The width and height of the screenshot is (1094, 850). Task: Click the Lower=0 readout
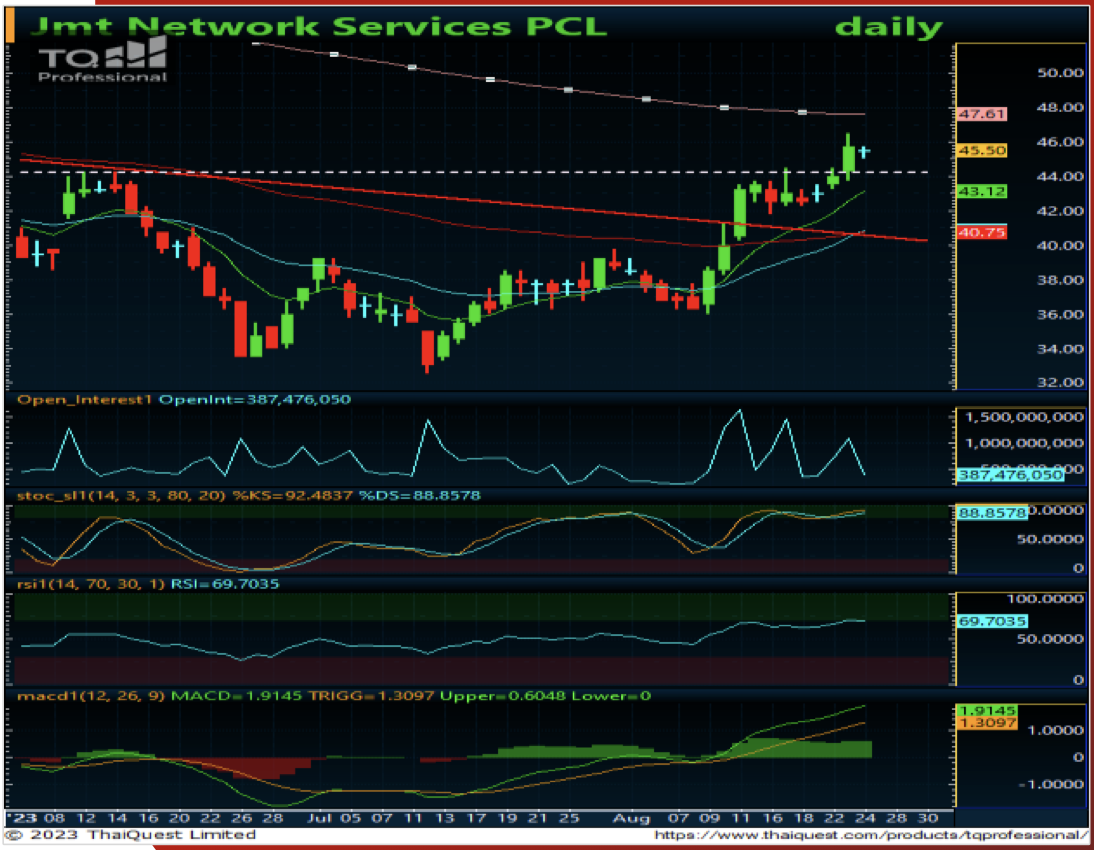pos(611,696)
